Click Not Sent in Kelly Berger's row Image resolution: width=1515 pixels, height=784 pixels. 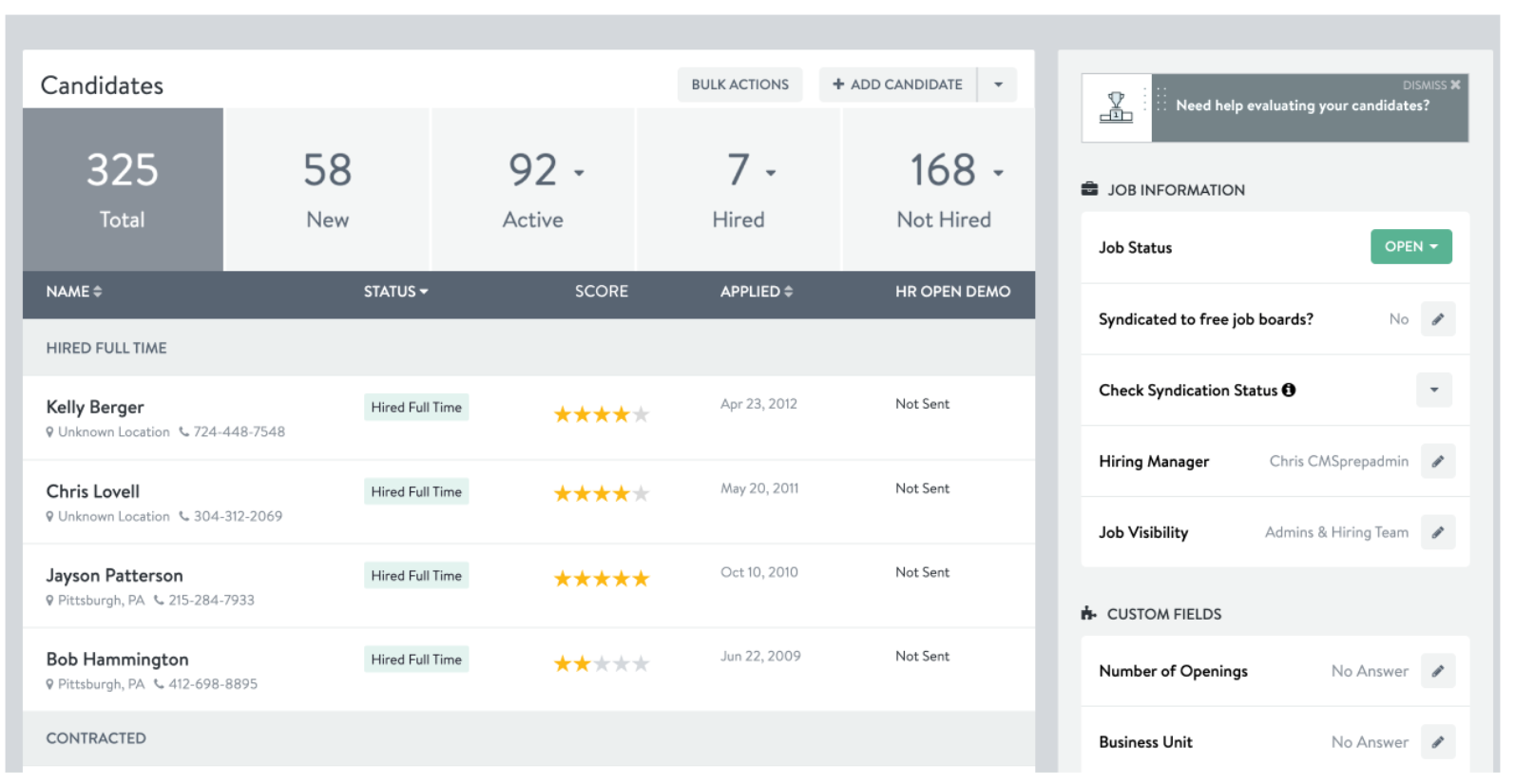click(x=922, y=404)
